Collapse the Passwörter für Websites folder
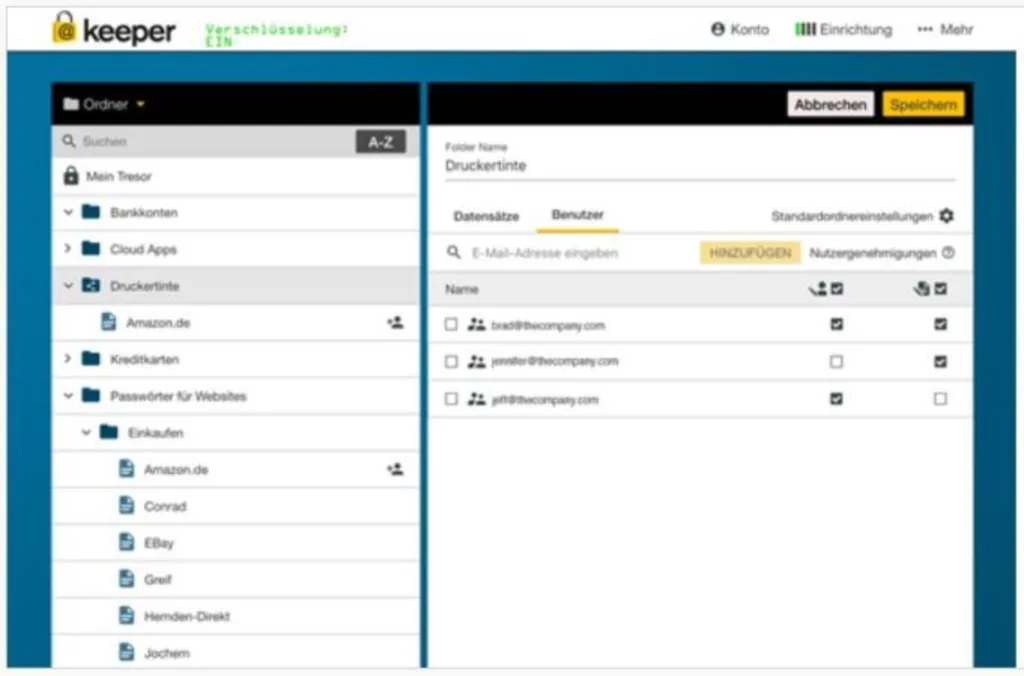The image size is (1024, 676). pos(68,396)
